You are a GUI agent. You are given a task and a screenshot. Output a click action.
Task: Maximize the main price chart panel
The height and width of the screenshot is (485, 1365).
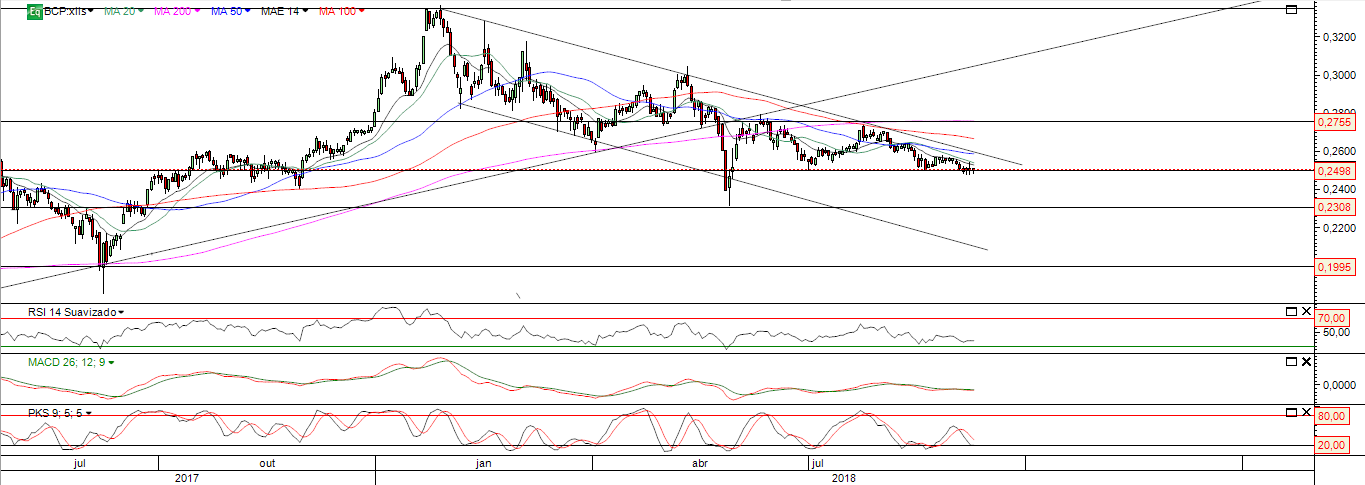tap(1291, 10)
